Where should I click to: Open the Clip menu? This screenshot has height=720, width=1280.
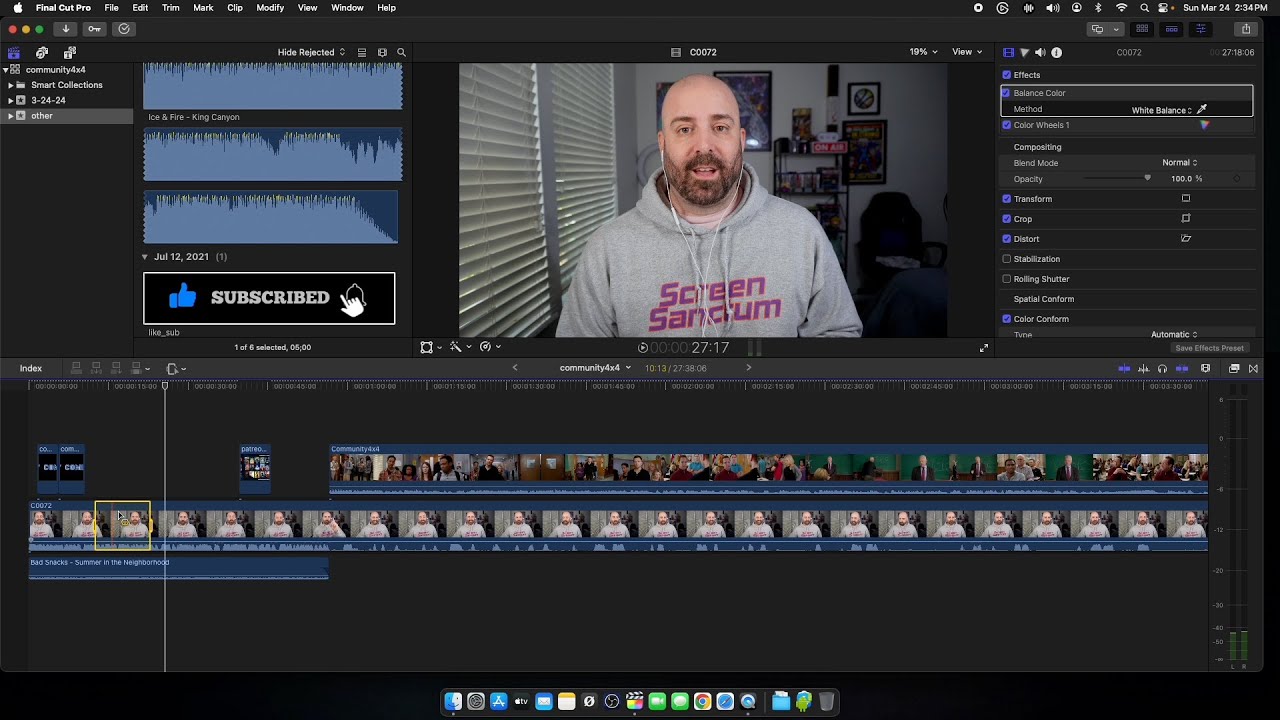[x=235, y=8]
